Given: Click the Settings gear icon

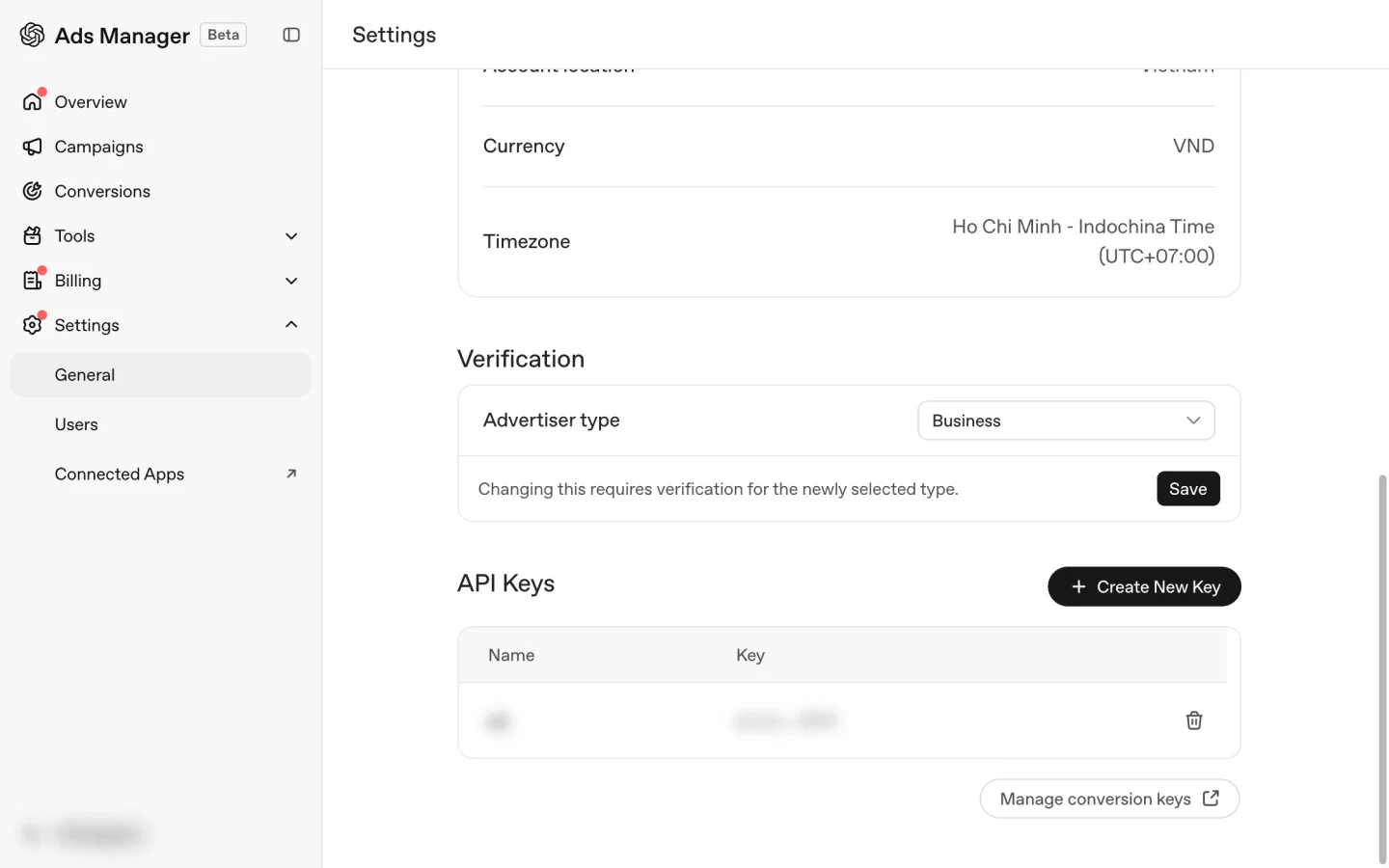Looking at the screenshot, I should coord(32,325).
